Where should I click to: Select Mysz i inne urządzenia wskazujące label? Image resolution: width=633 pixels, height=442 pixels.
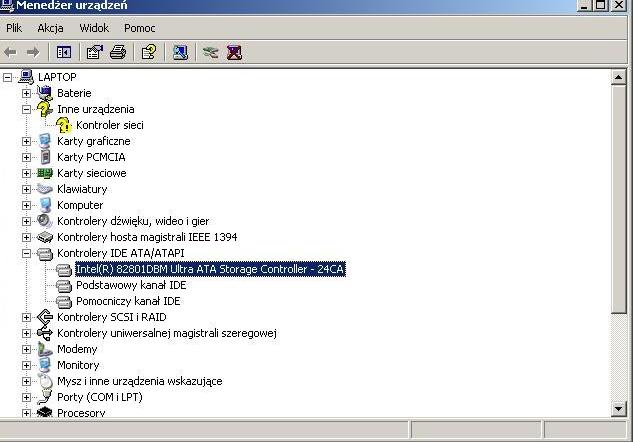(140, 381)
